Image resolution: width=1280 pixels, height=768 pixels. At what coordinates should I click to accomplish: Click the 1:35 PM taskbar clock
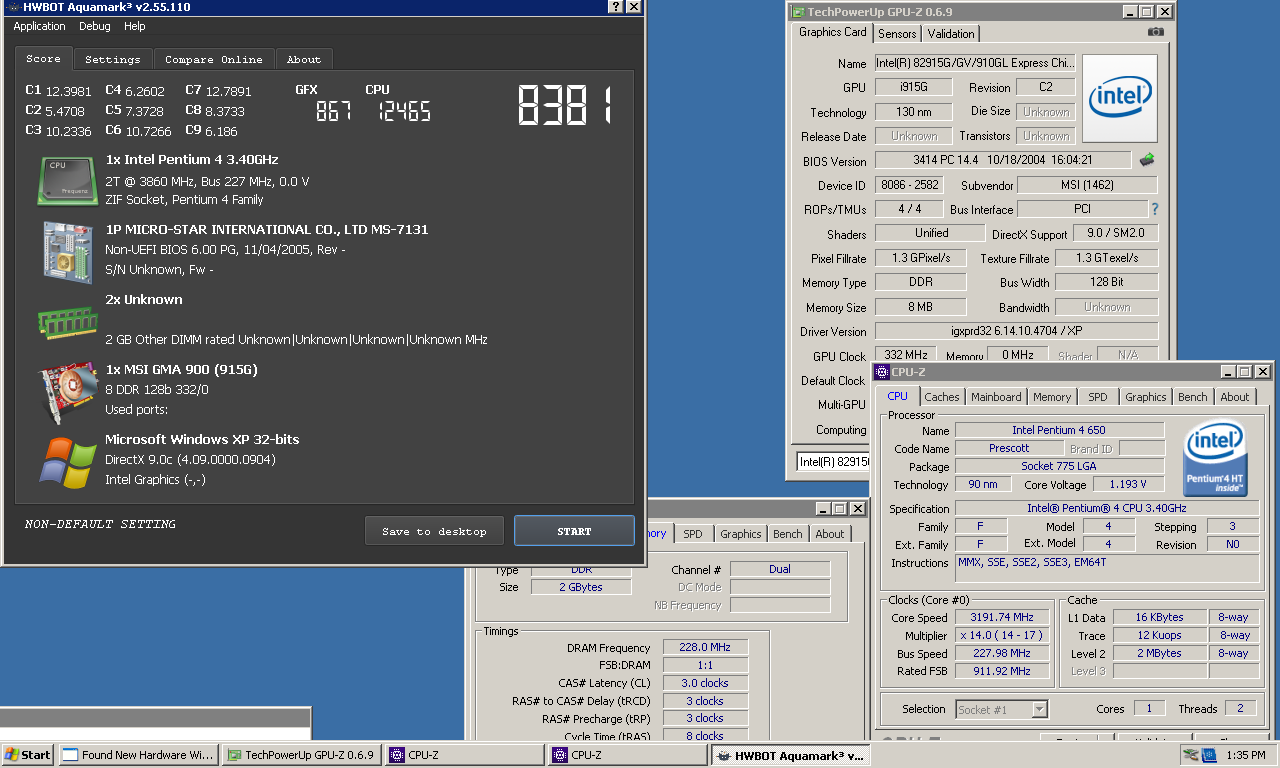[1245, 755]
